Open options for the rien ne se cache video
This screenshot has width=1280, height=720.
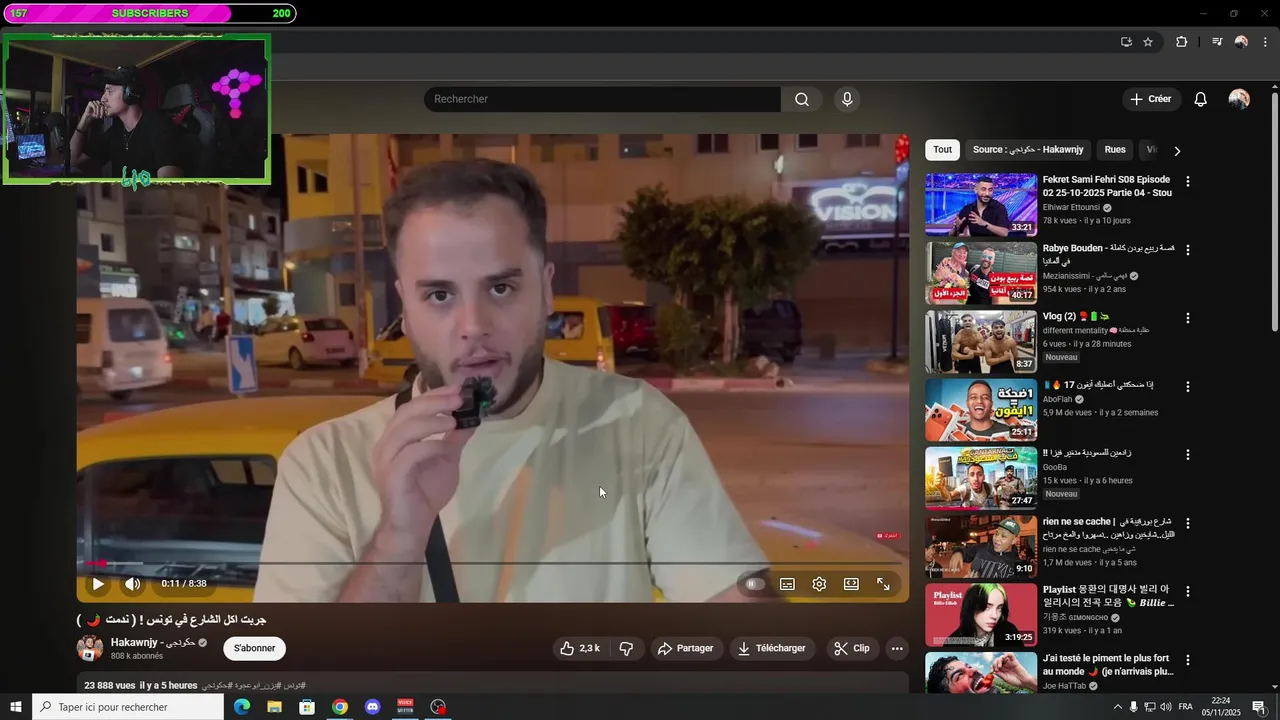(1188, 522)
